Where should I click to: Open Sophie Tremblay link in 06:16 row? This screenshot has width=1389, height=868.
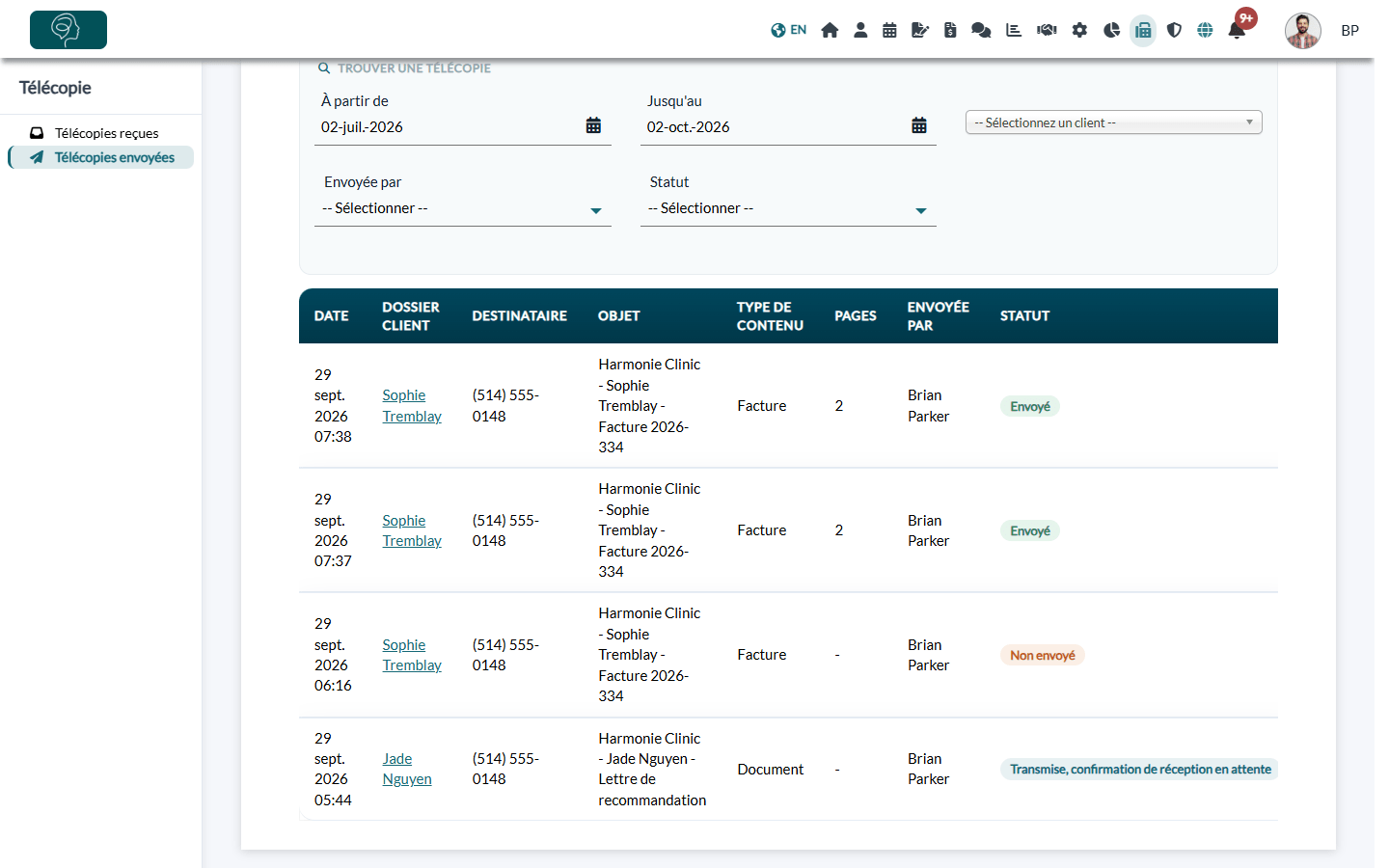click(412, 655)
